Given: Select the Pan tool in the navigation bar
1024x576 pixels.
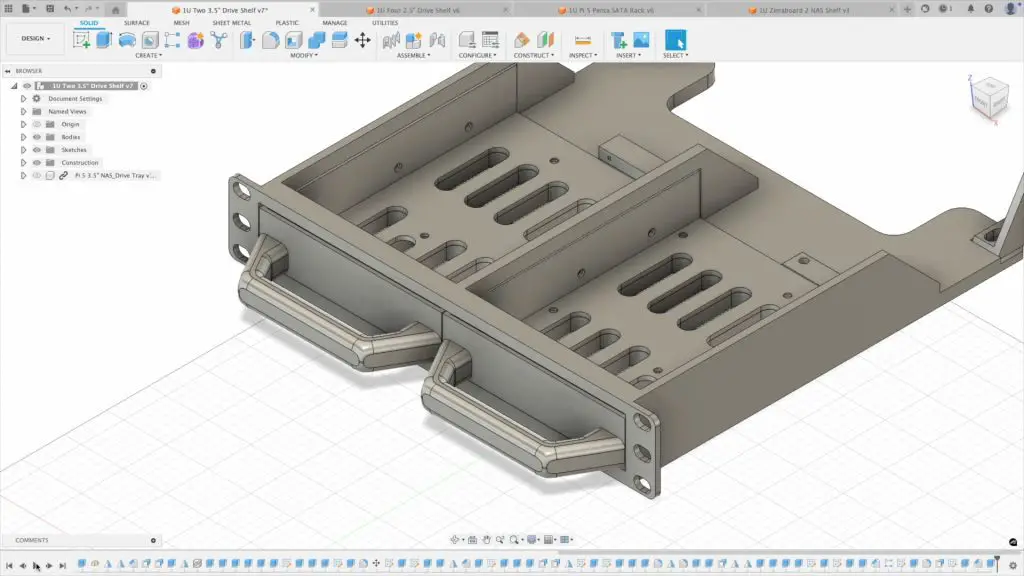Looking at the screenshot, I should pyautogui.click(x=487, y=540).
